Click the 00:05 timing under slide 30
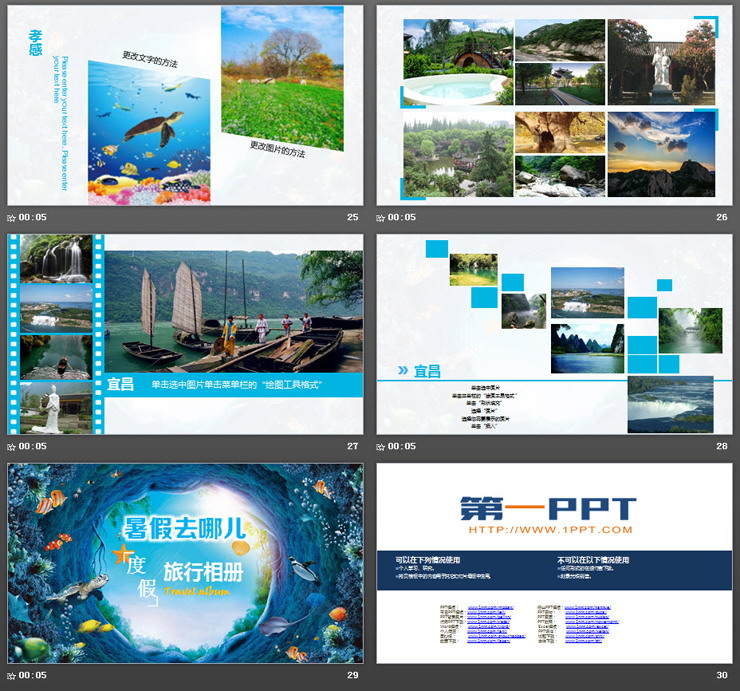The width and height of the screenshot is (740, 691). (x=402, y=675)
